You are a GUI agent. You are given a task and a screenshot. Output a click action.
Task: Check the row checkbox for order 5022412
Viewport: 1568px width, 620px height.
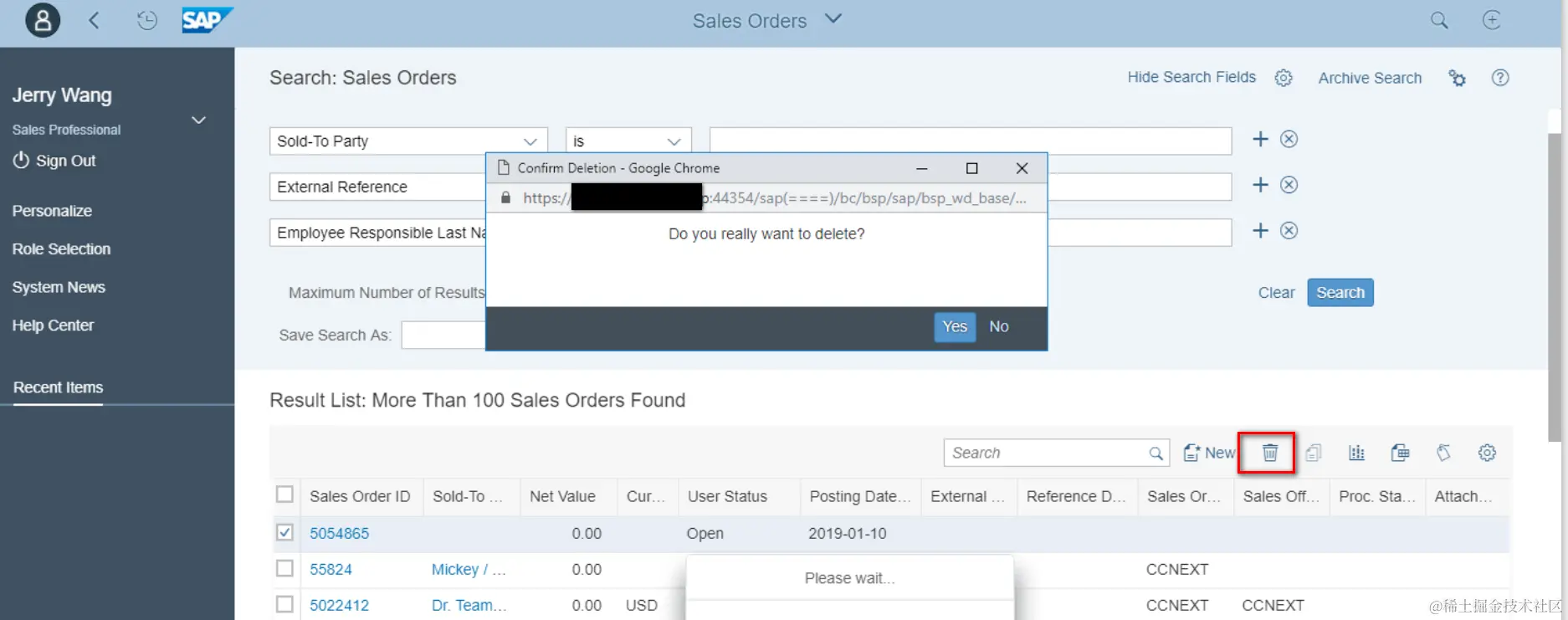(284, 604)
